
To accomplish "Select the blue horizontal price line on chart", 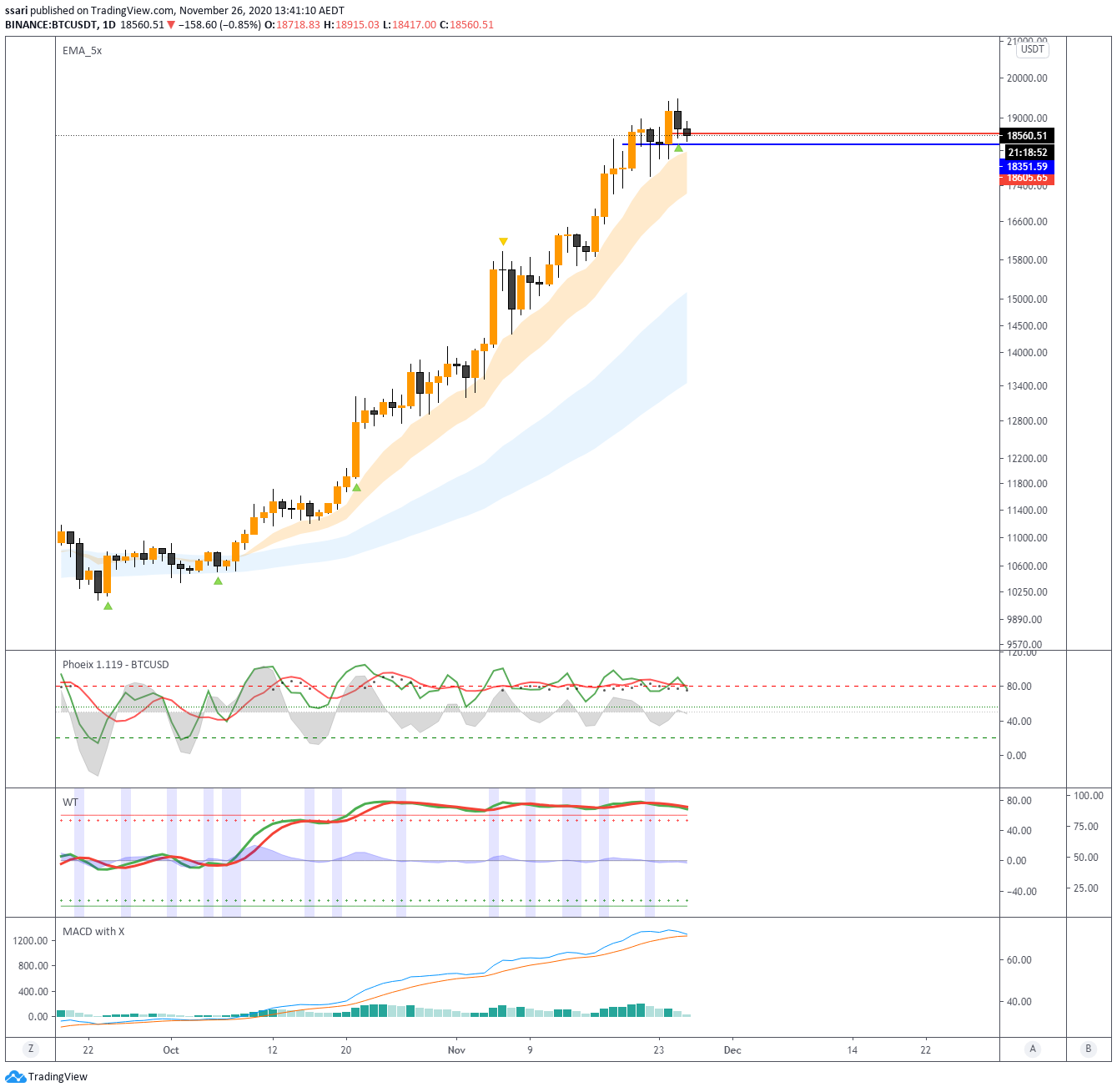I will pos(809,144).
